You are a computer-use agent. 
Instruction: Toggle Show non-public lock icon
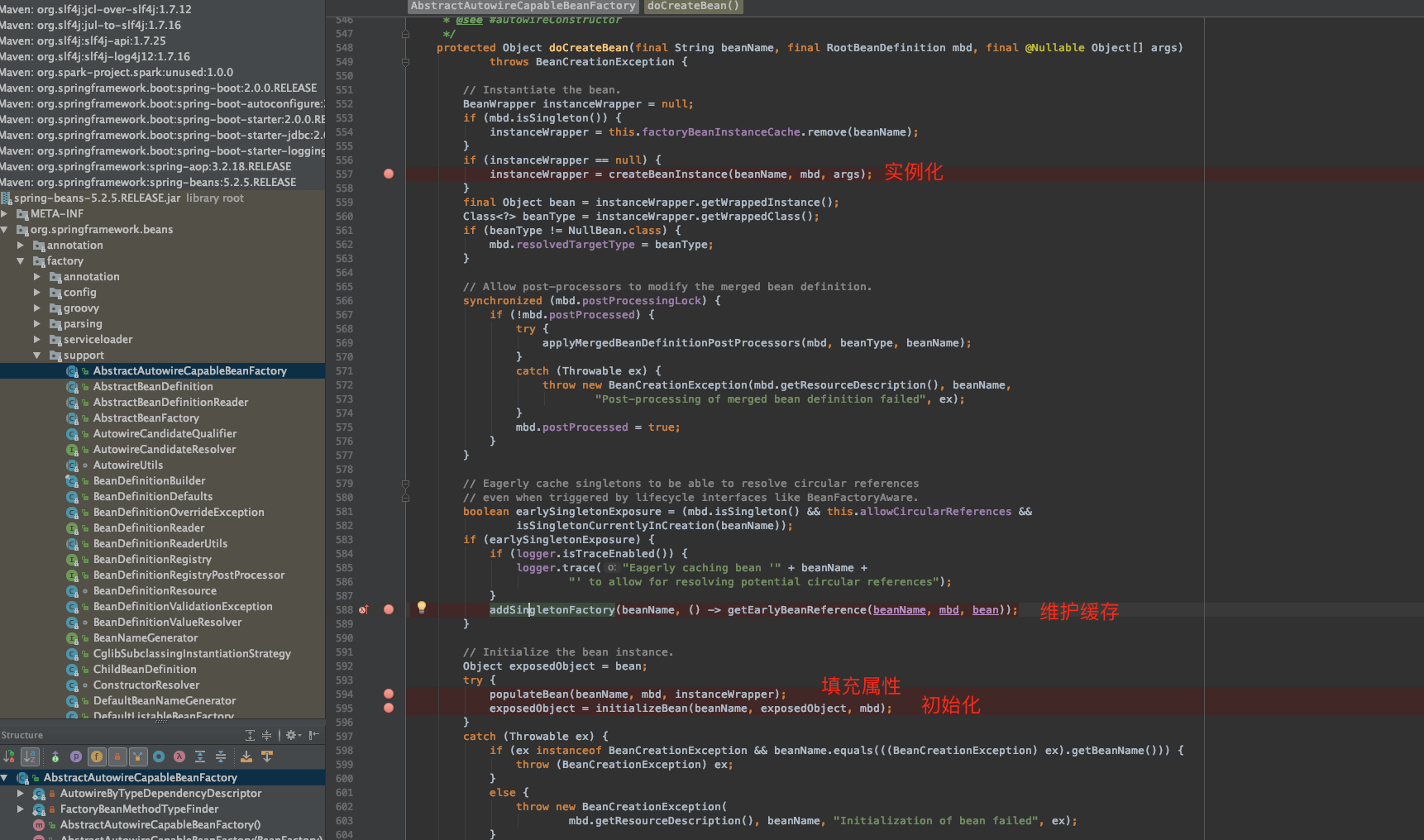click(117, 756)
